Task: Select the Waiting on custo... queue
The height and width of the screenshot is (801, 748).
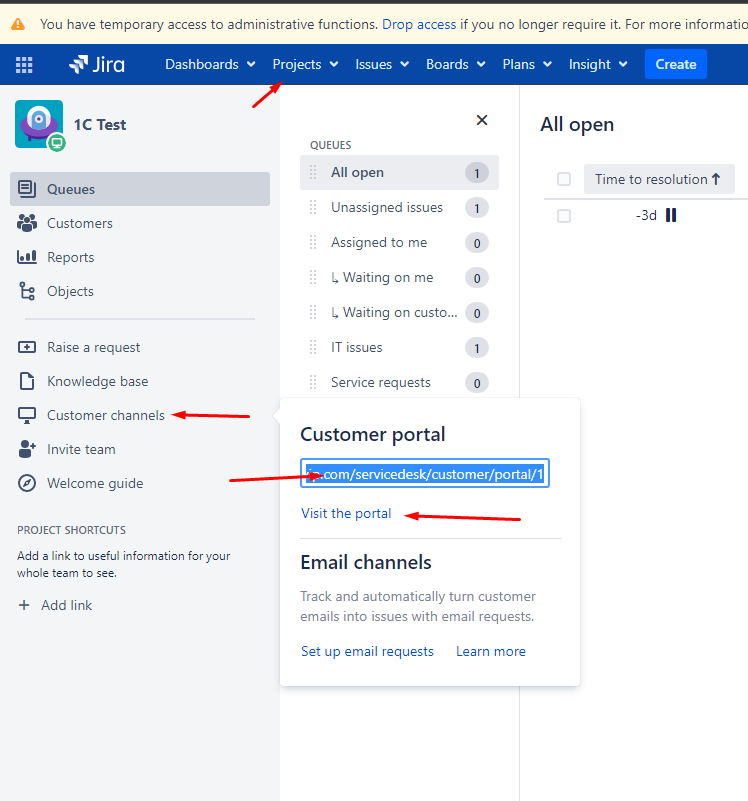Action: [x=399, y=313]
